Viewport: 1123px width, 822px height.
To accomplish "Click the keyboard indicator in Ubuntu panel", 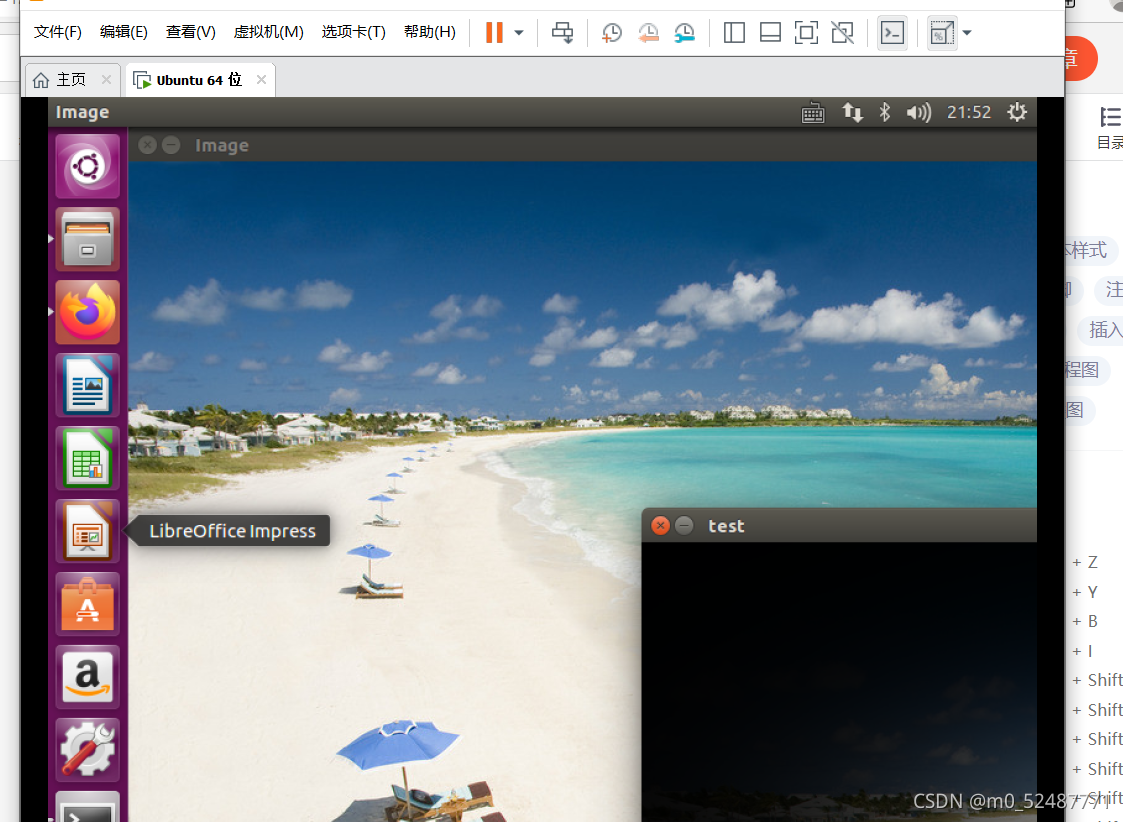I will coord(813,112).
